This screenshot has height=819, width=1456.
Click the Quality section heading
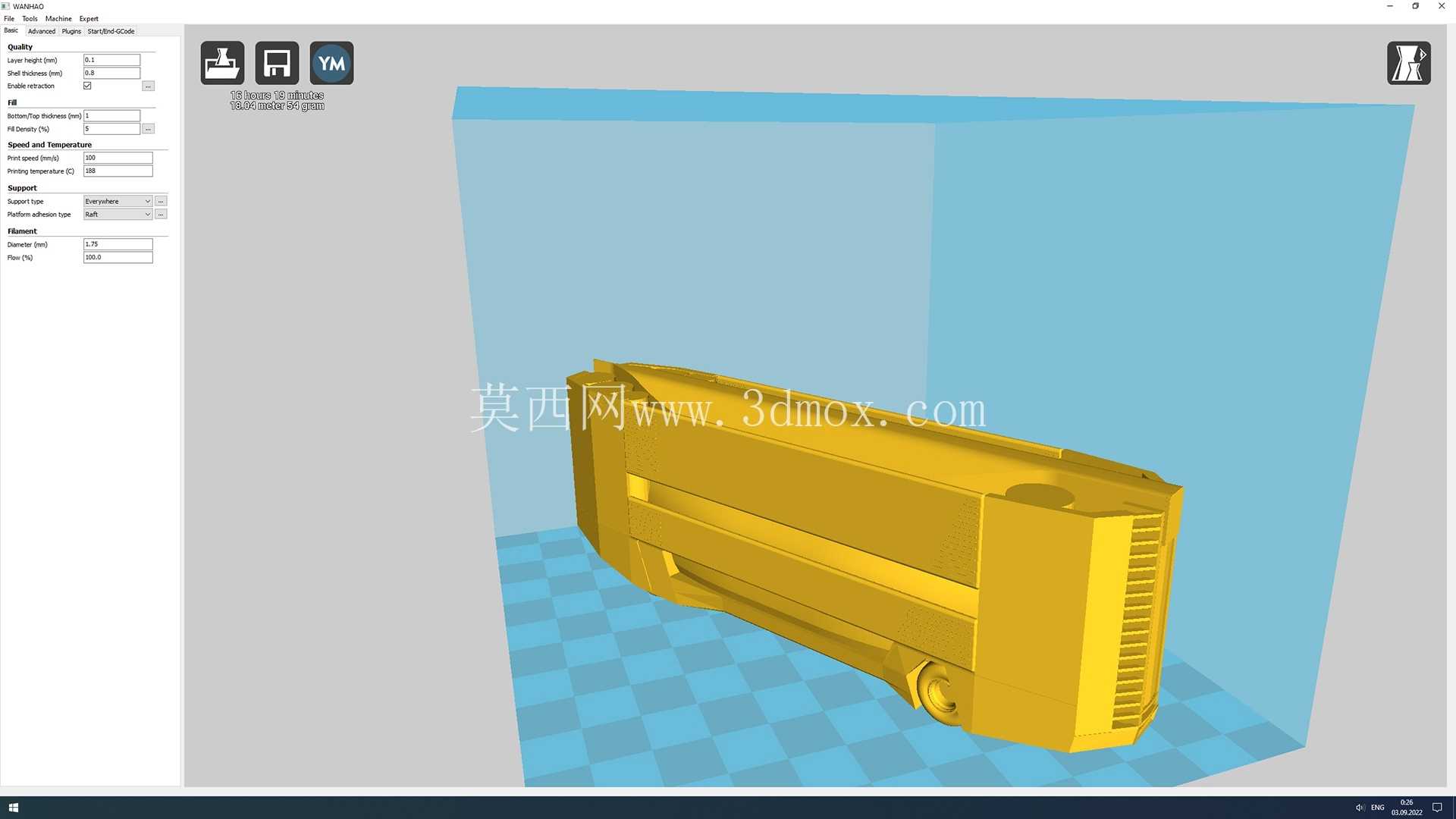tap(20, 47)
